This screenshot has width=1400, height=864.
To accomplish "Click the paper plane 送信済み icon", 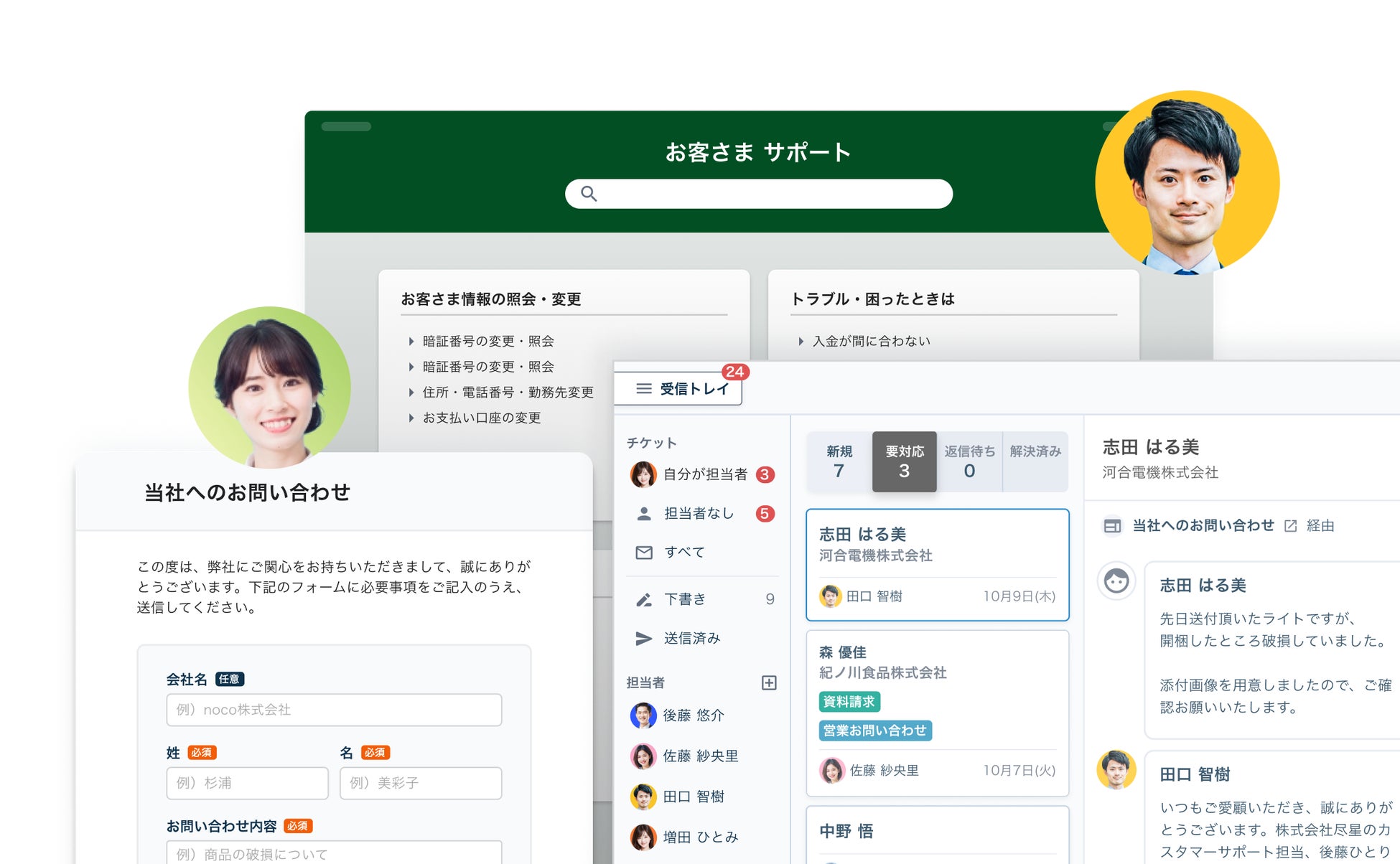I will pos(644,639).
